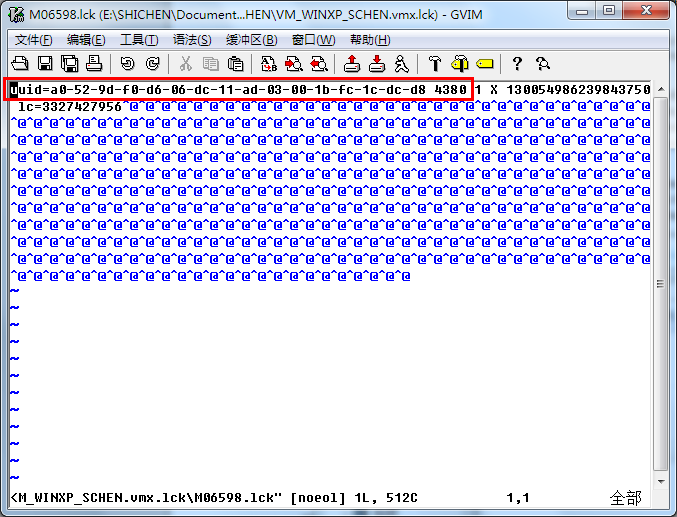Click the Cut scissors icon

186,63
